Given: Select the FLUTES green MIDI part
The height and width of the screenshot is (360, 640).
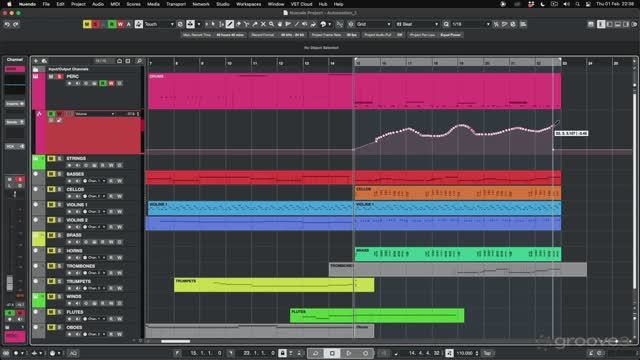Looking at the screenshot, I should click(x=377, y=316).
